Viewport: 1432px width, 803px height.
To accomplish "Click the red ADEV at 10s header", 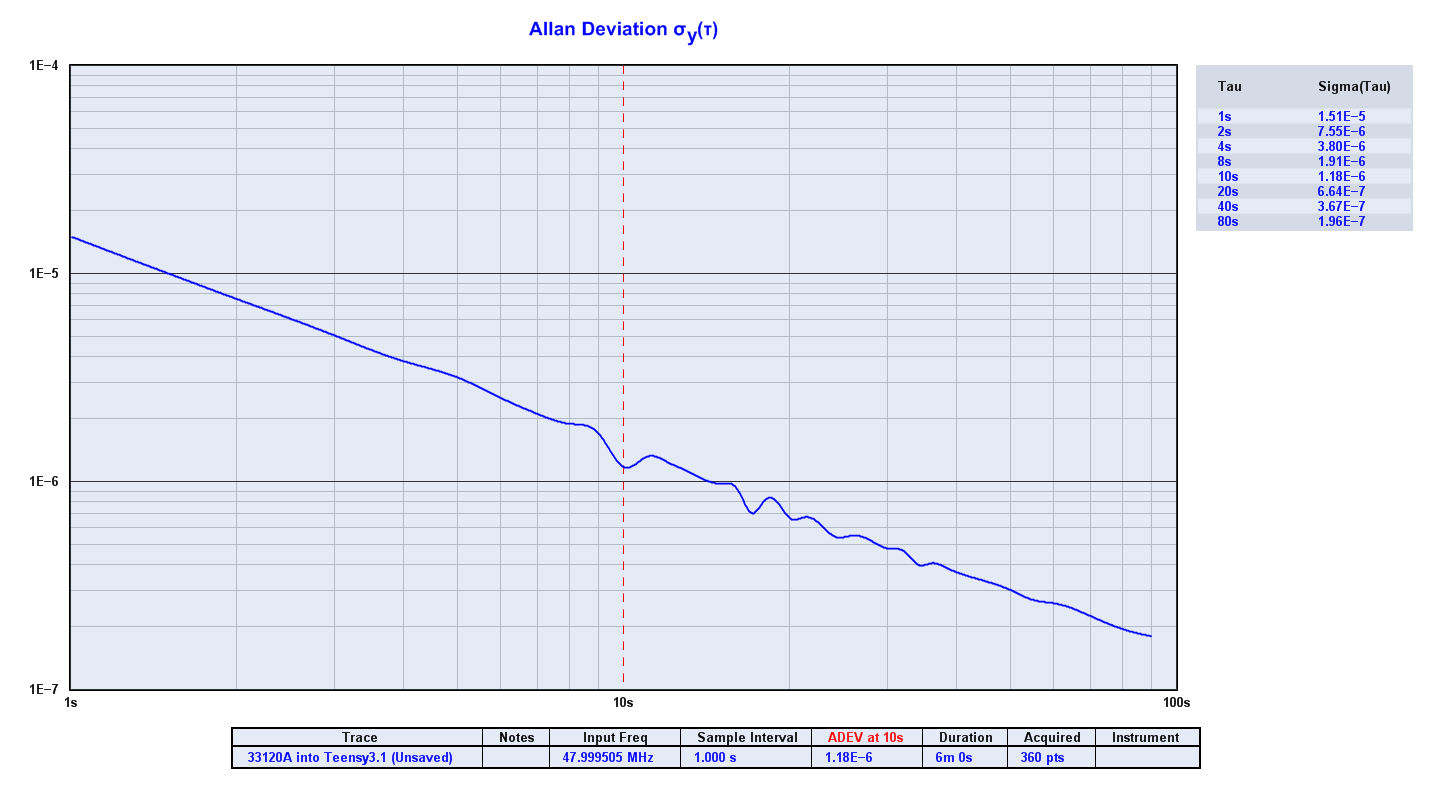I will click(x=865, y=738).
